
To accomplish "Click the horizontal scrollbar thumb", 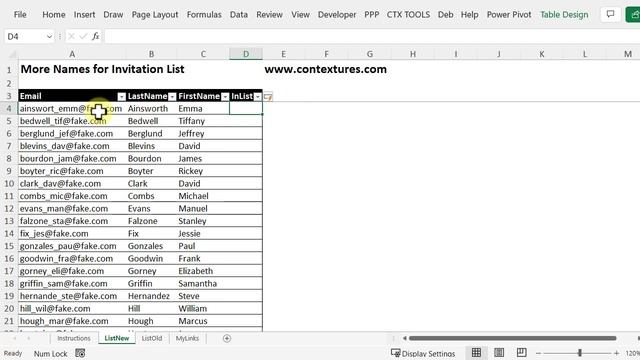I will [x=512, y=338].
